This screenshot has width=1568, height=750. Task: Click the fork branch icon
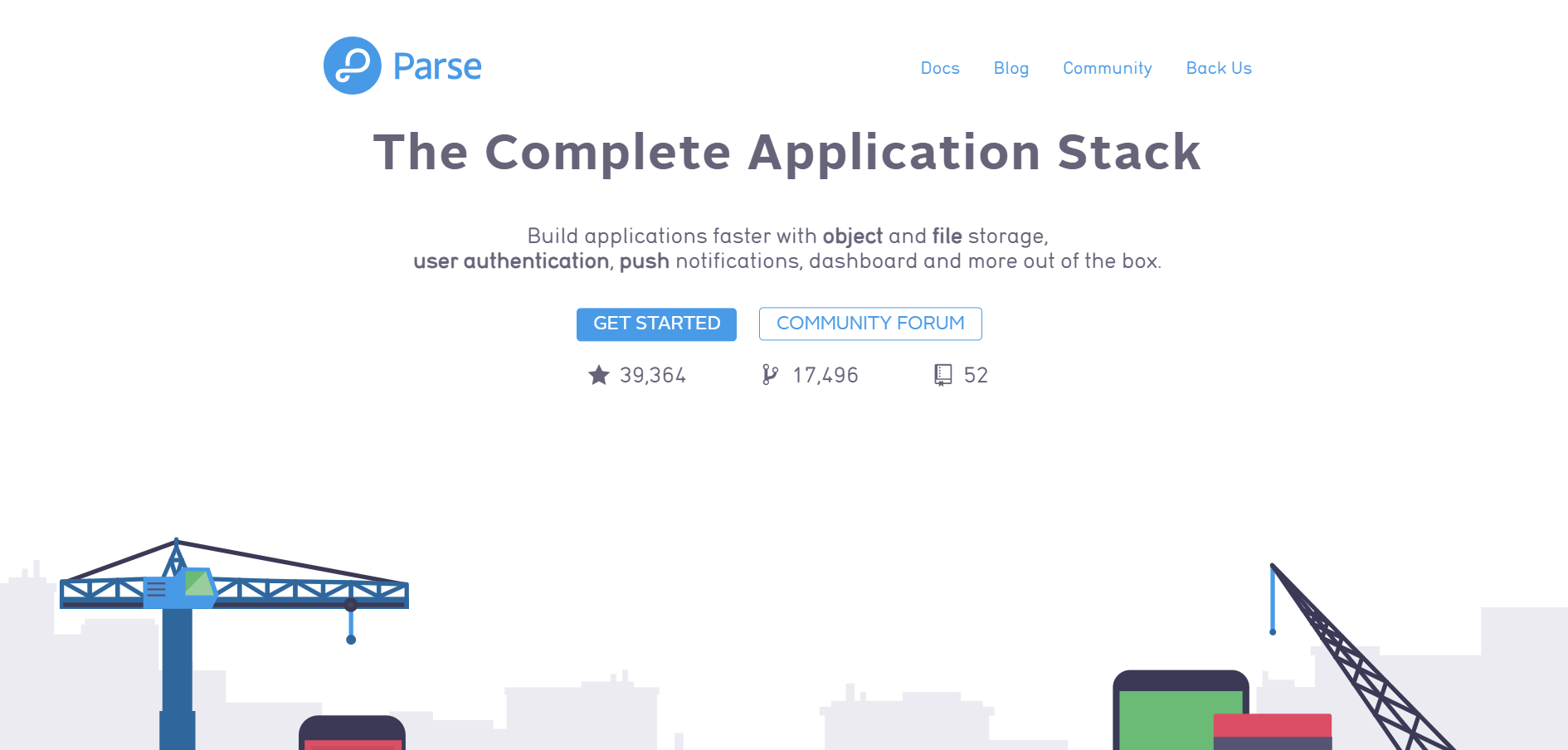pyautogui.click(x=770, y=375)
